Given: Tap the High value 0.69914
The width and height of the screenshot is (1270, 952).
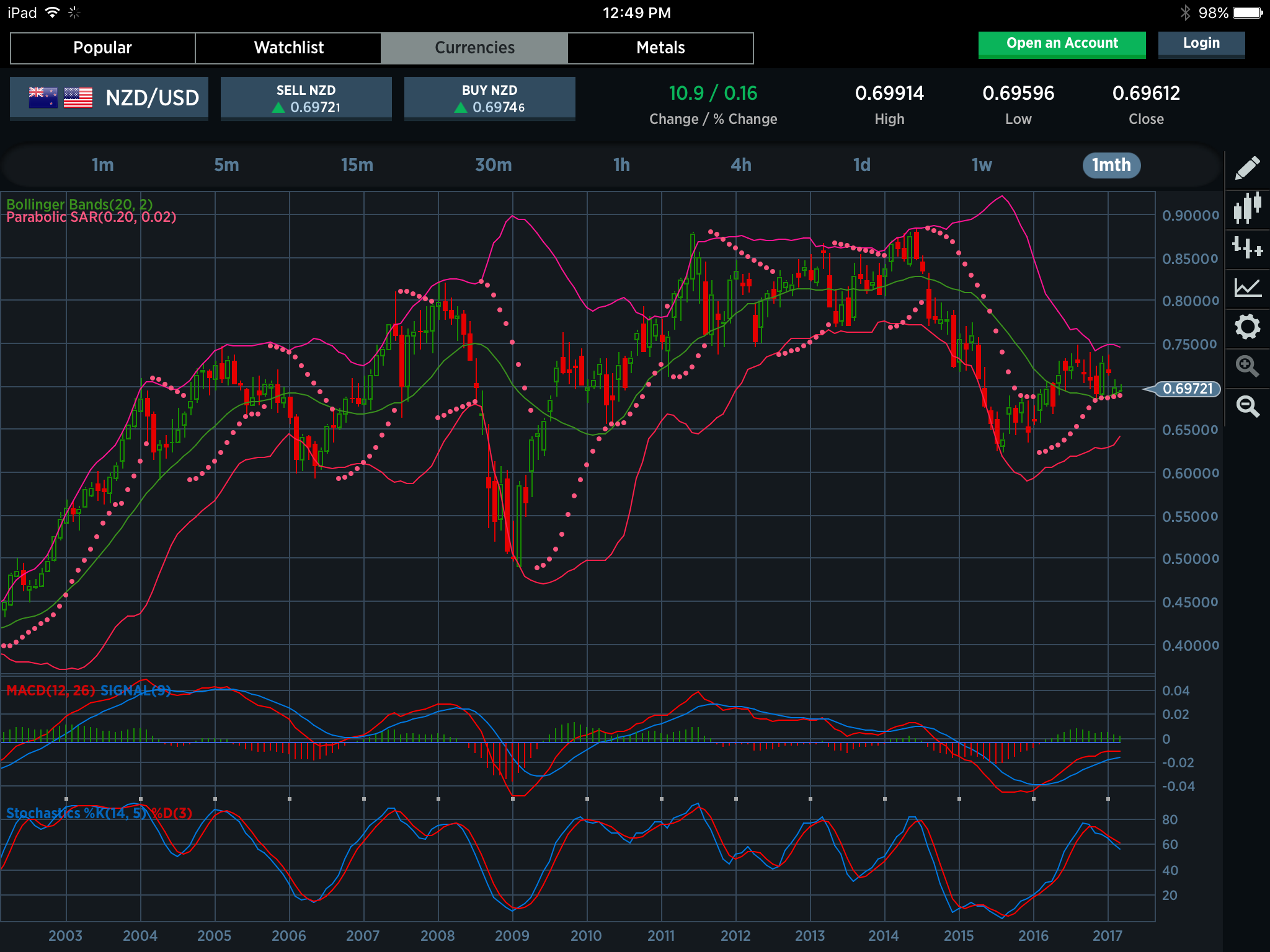Looking at the screenshot, I should point(889,94).
